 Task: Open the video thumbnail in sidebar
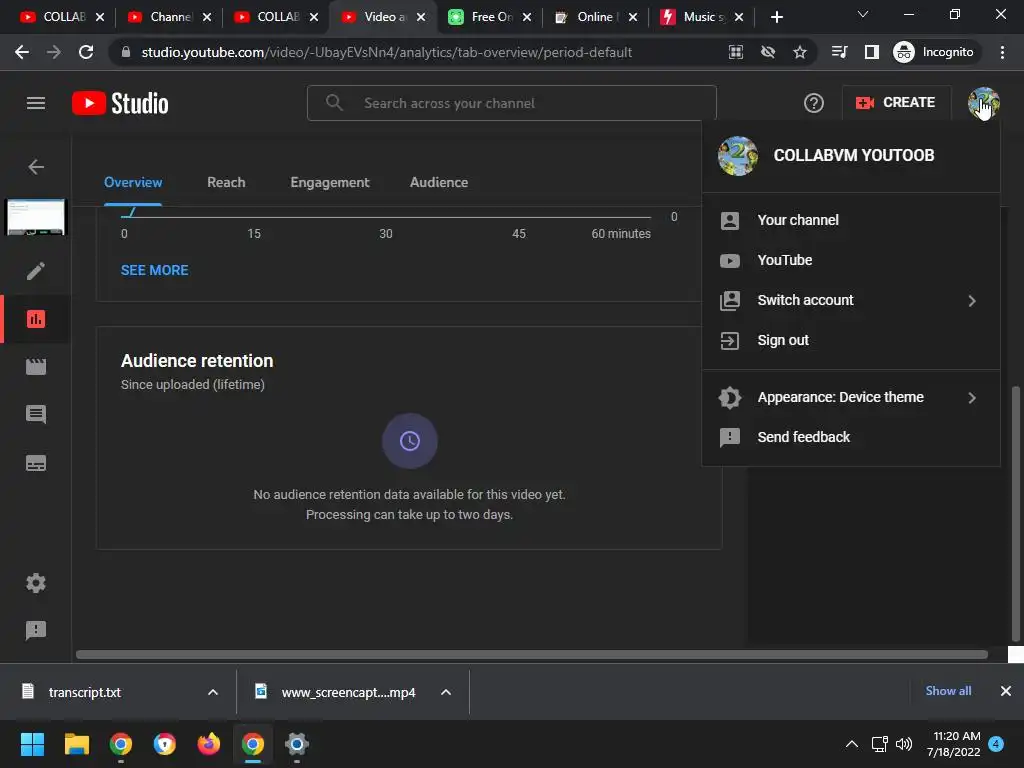pos(36,217)
